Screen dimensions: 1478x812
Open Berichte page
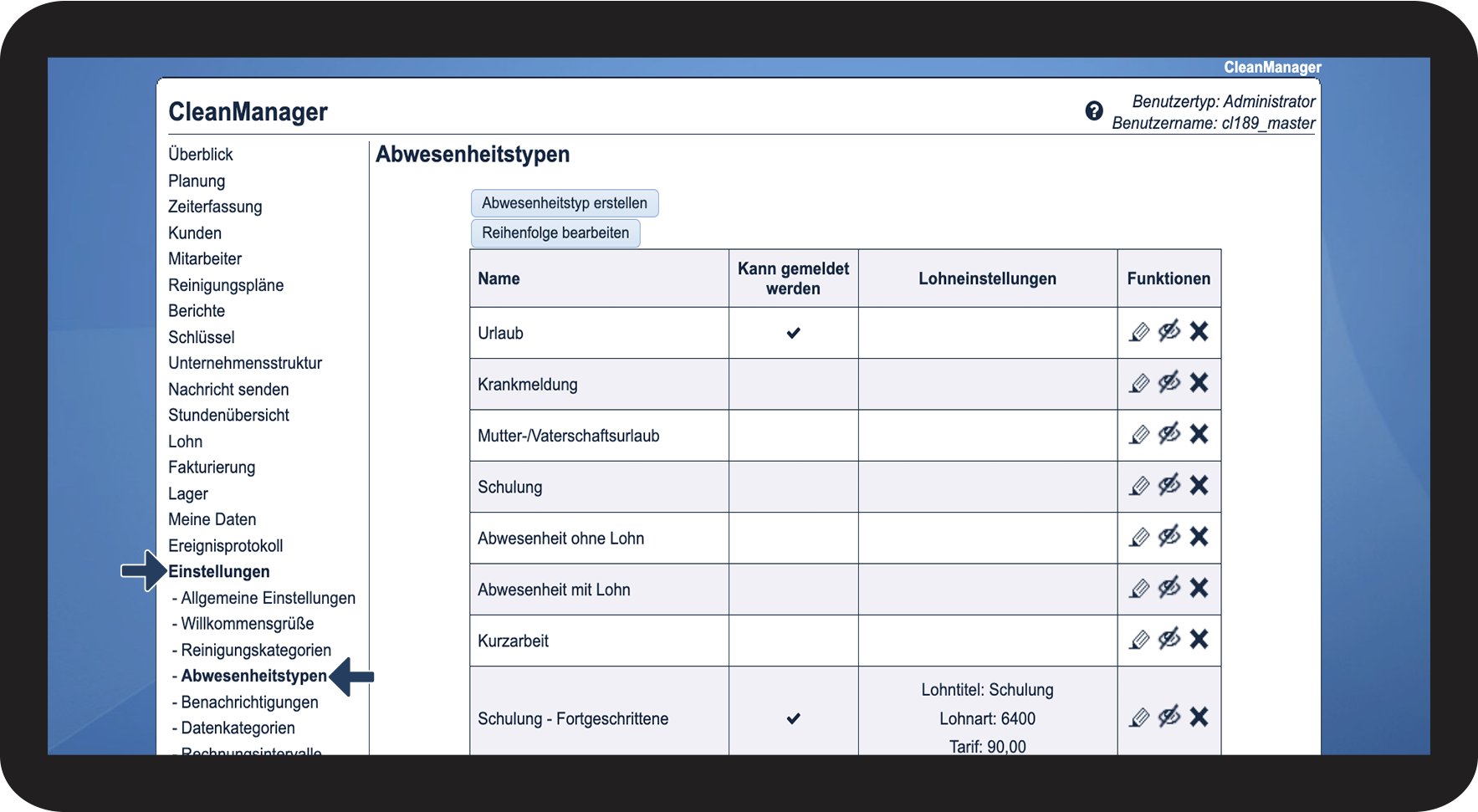click(197, 311)
